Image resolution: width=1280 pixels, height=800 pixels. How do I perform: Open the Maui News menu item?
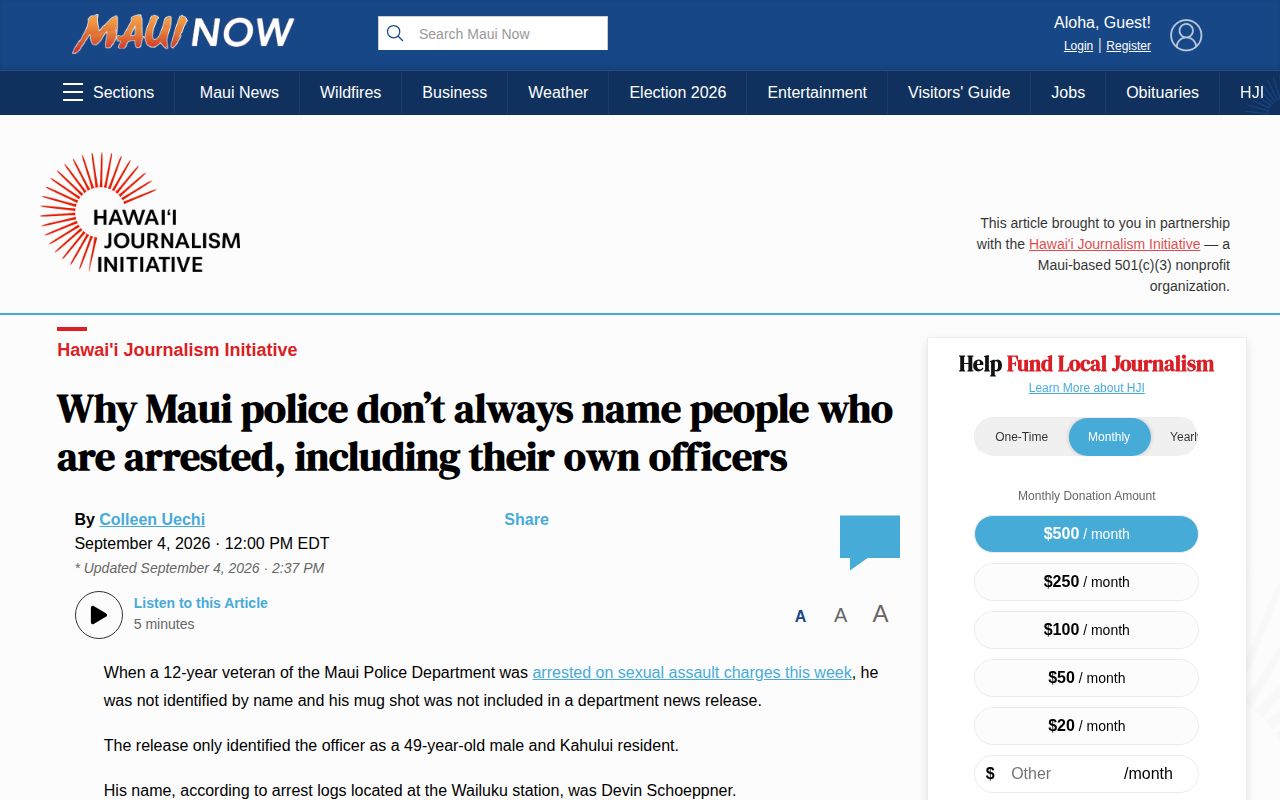[x=239, y=92]
